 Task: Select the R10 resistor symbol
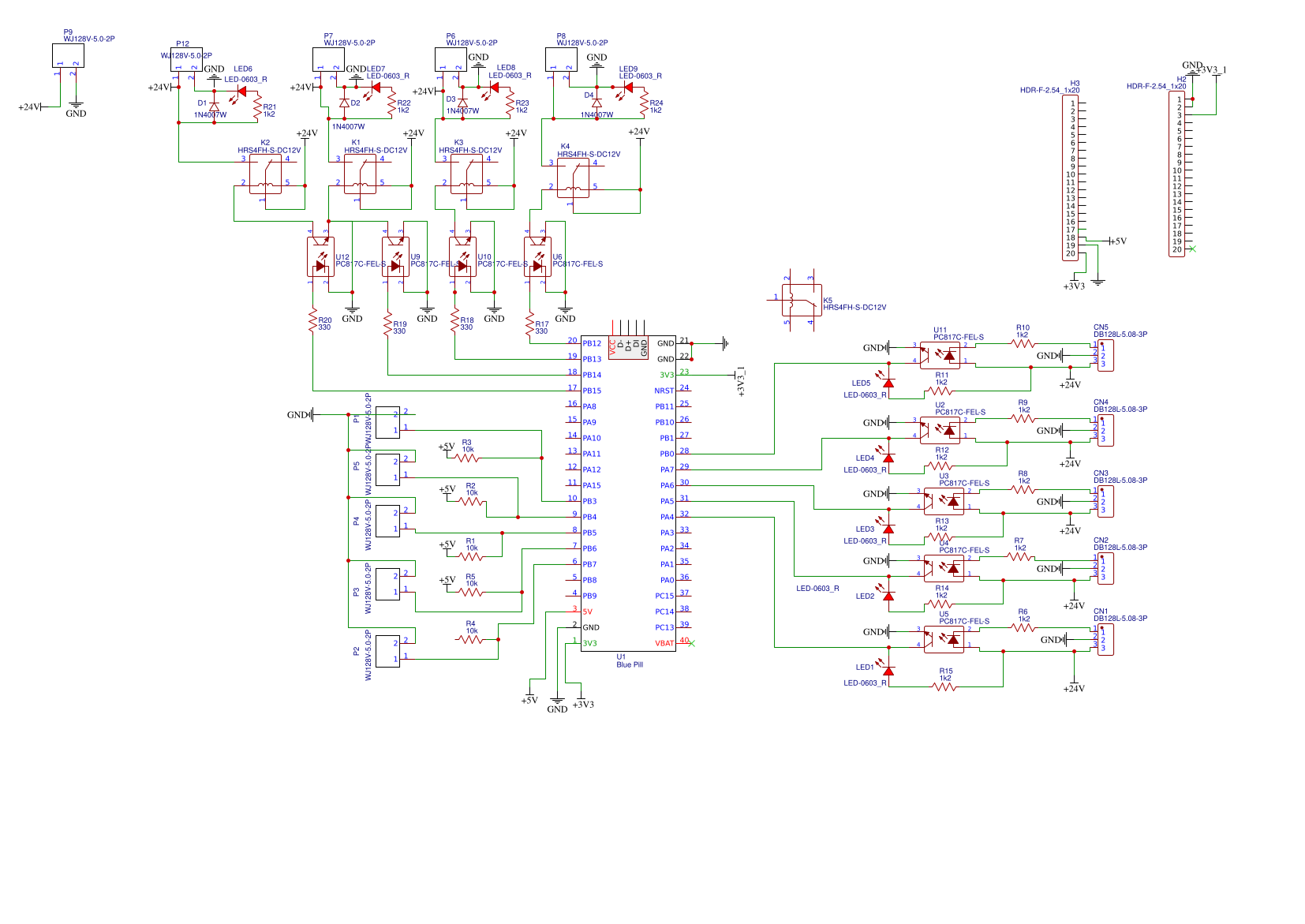(1023, 343)
